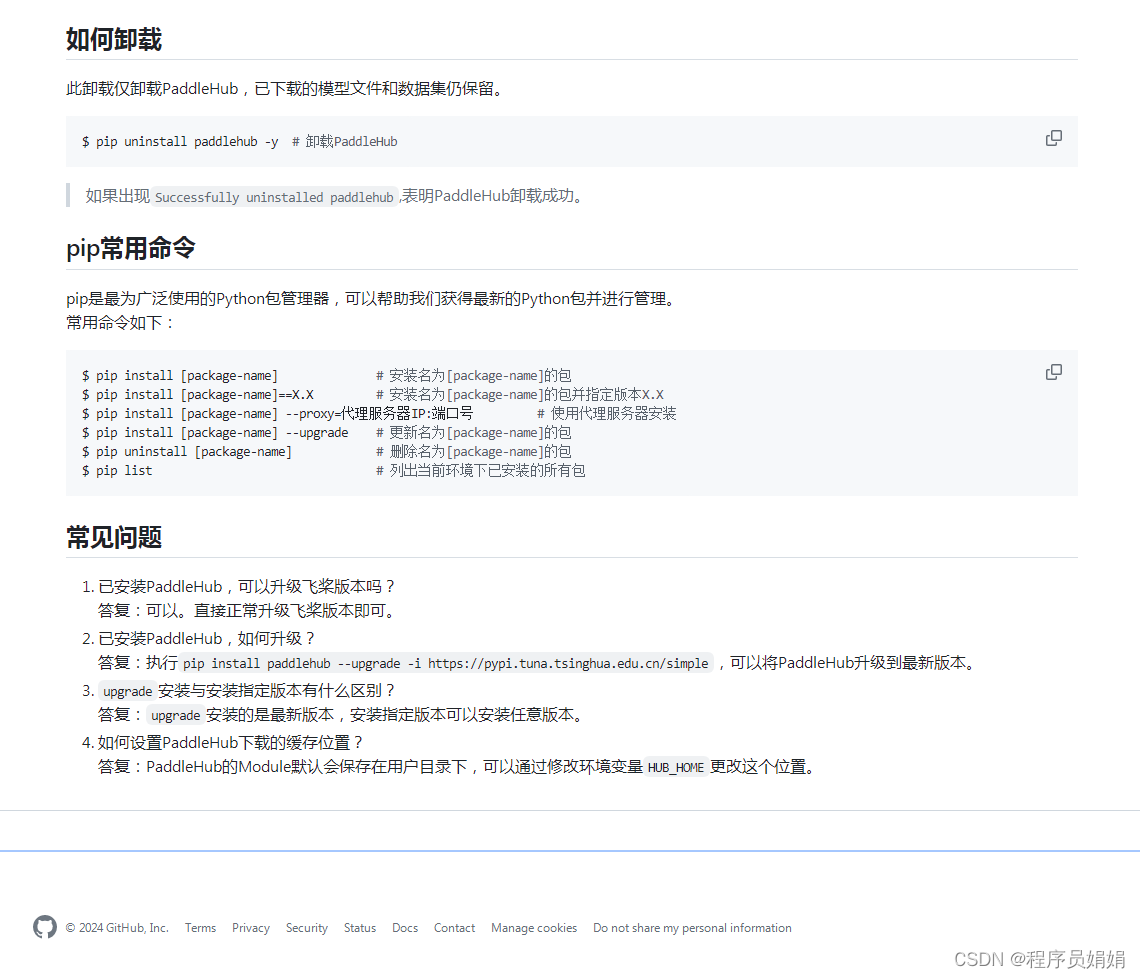Click Manage cookies in footer

534,928
